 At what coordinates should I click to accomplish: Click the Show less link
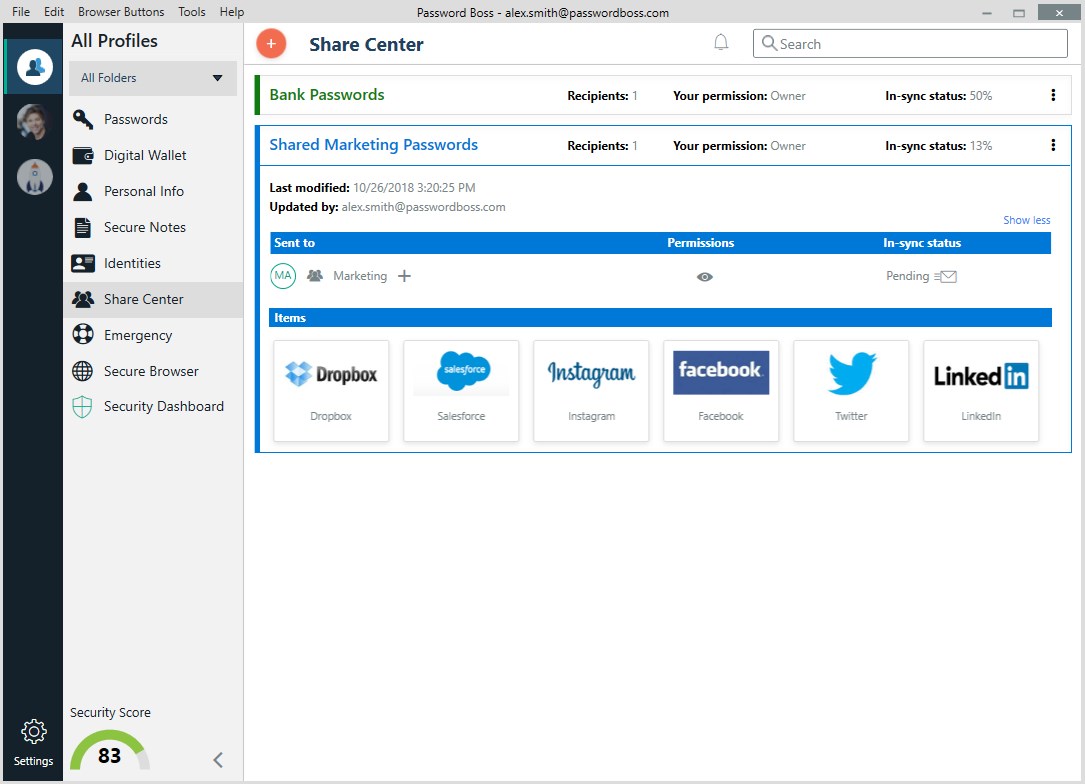click(1027, 220)
